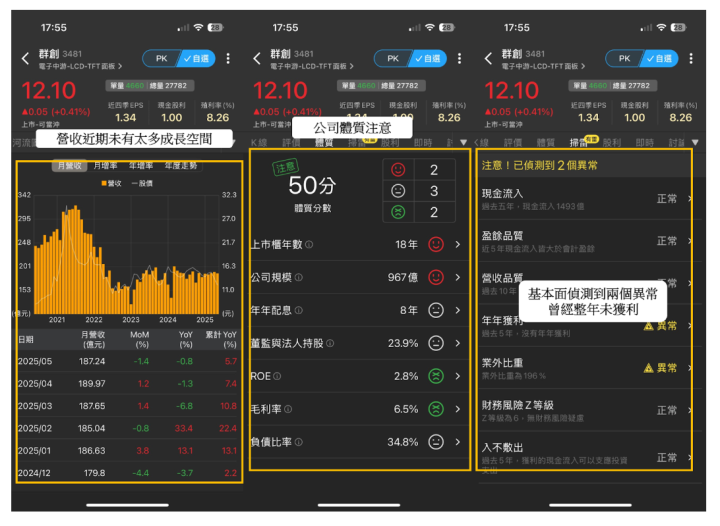
Task: Expand the 上市櫃年數 18年 detail
Action: tap(458, 245)
